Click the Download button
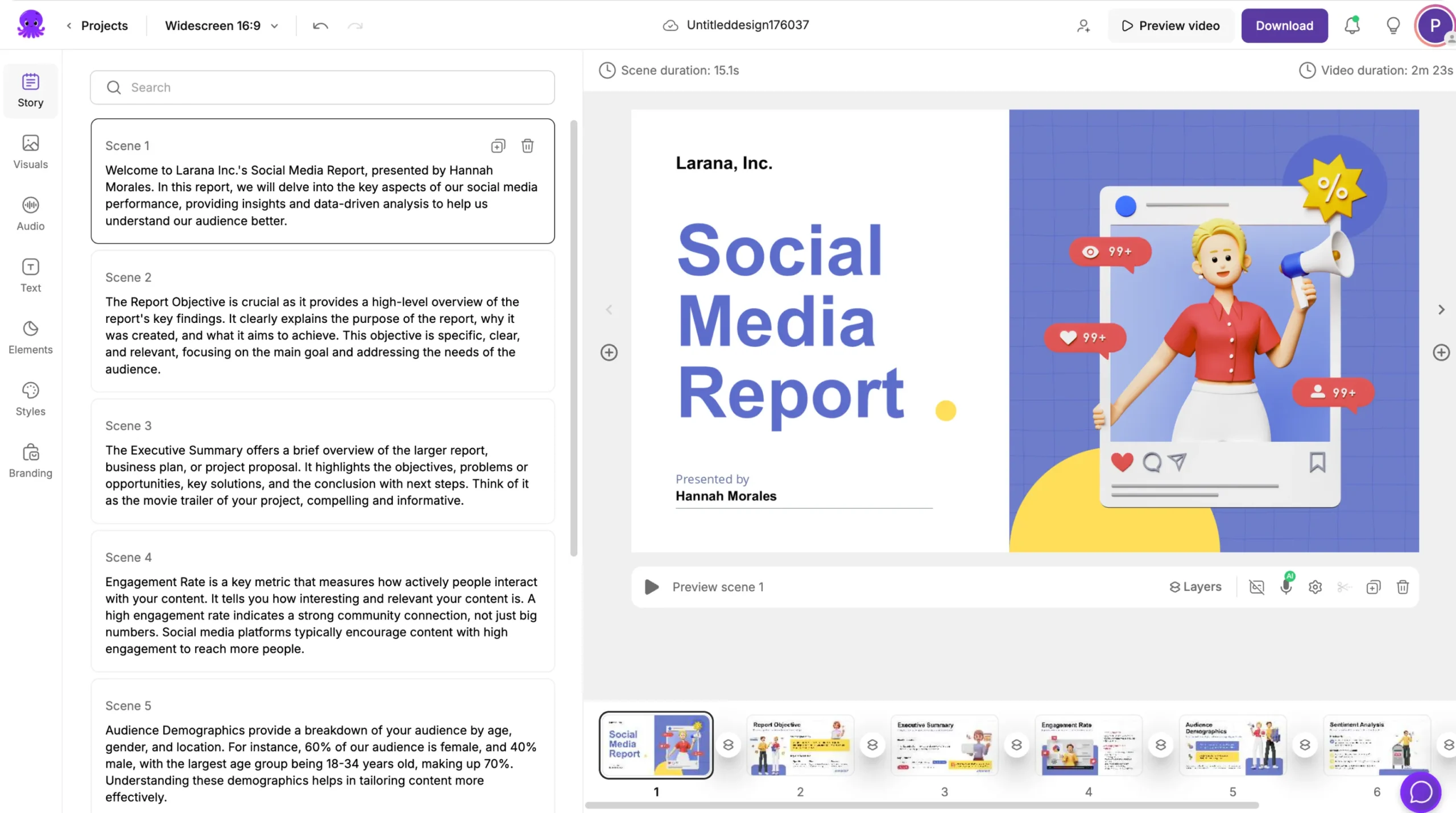This screenshot has height=813, width=1456. coord(1284,26)
